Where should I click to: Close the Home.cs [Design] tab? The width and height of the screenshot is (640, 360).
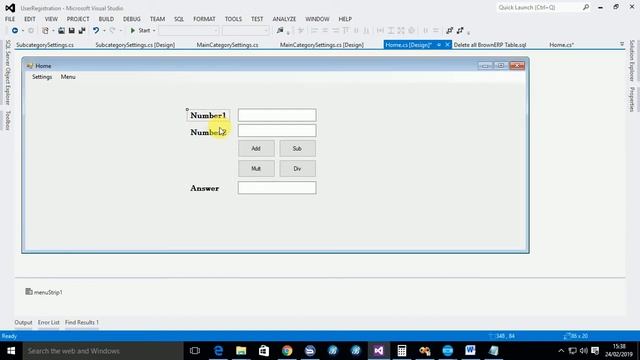click(x=447, y=45)
